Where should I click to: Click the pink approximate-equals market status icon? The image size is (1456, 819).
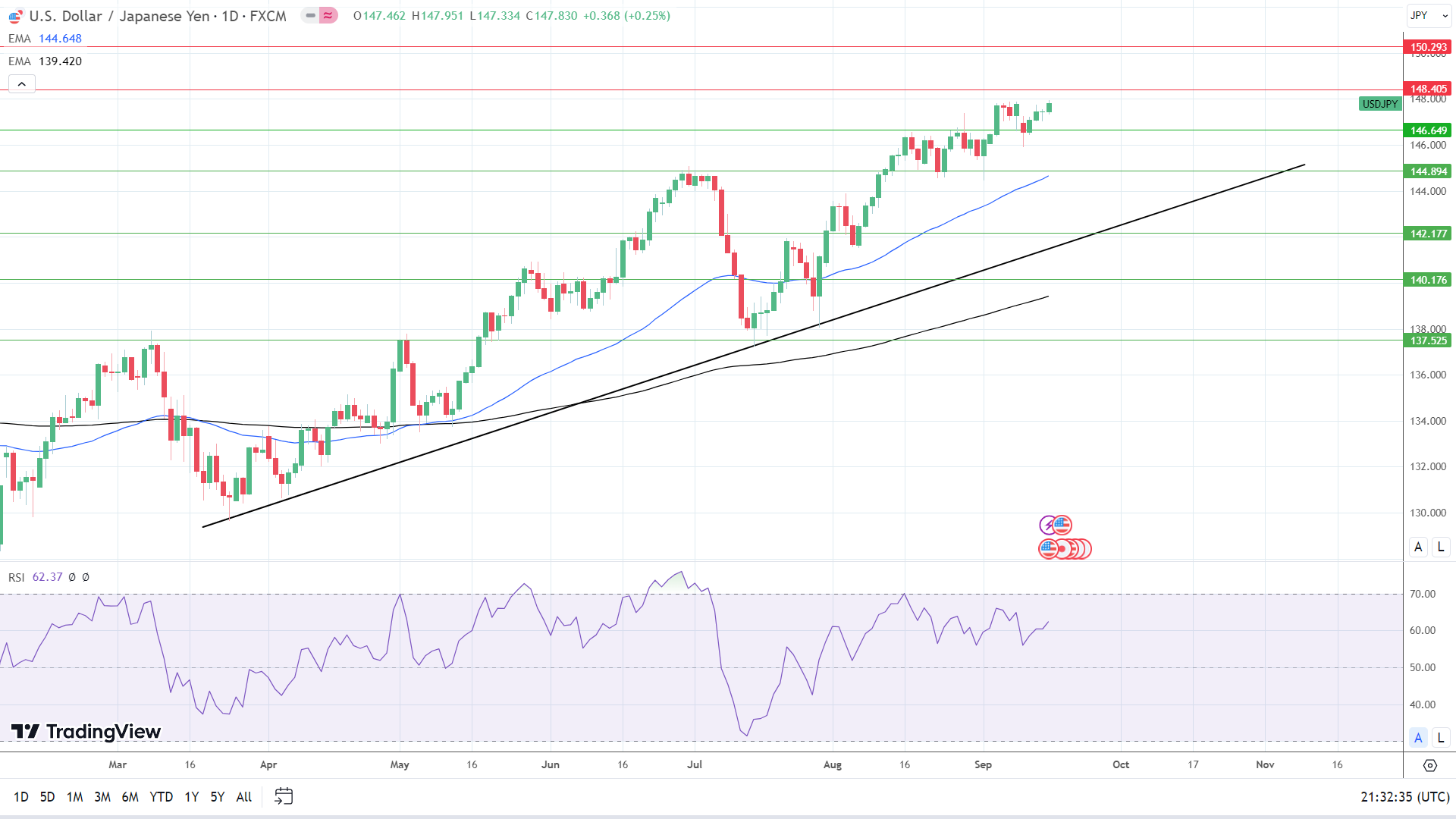tap(328, 15)
